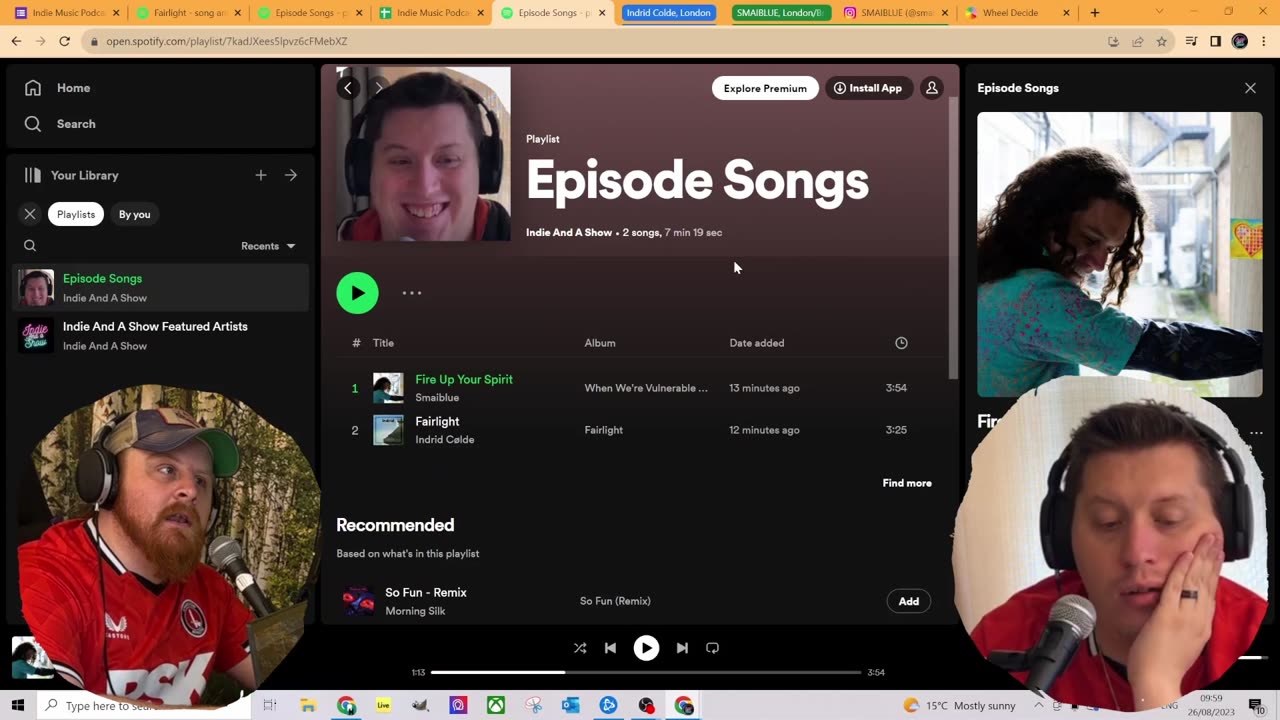The width and height of the screenshot is (1280, 720).
Task: Play the current track in player bar
Action: [646, 648]
